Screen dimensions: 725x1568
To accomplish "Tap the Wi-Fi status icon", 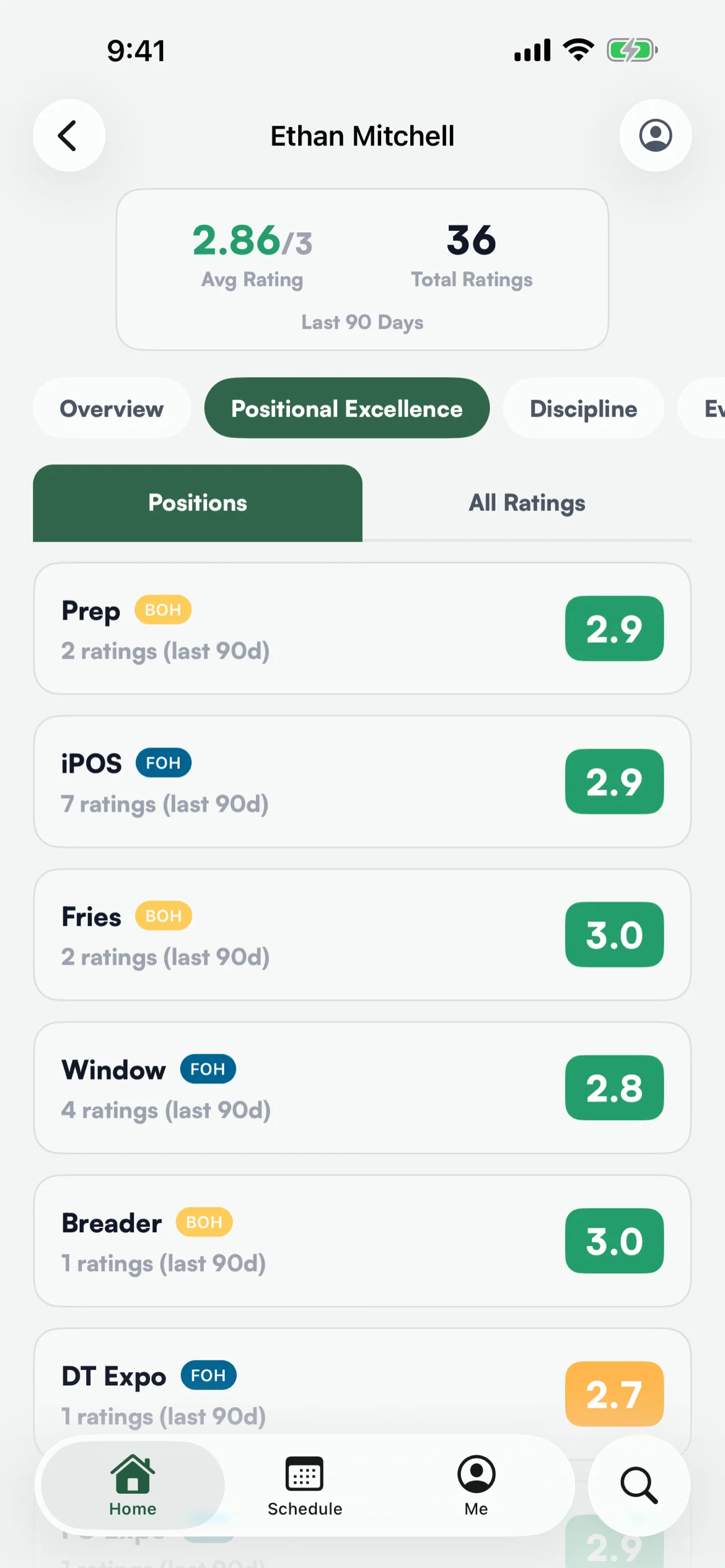I will [x=579, y=50].
